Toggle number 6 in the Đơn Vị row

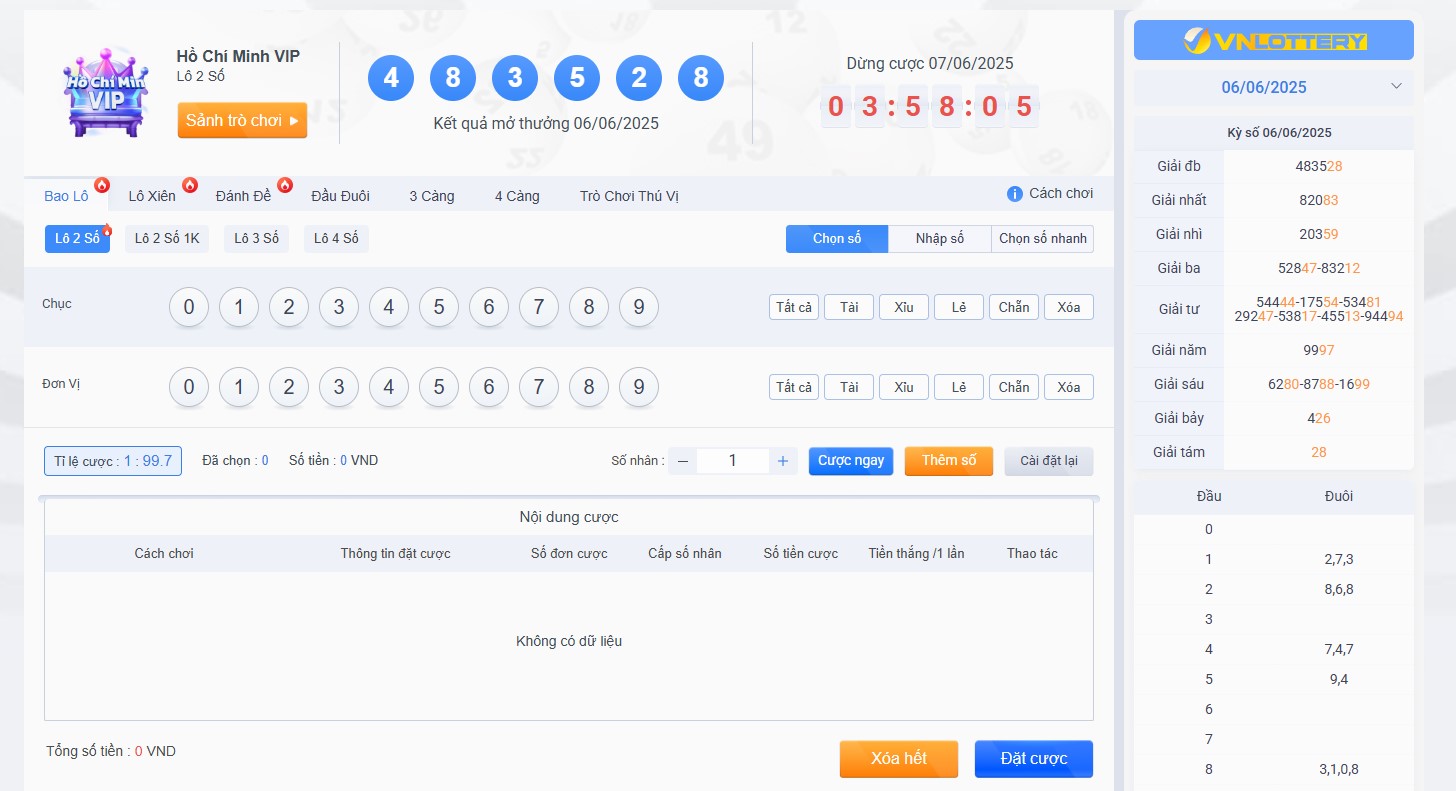coord(489,387)
